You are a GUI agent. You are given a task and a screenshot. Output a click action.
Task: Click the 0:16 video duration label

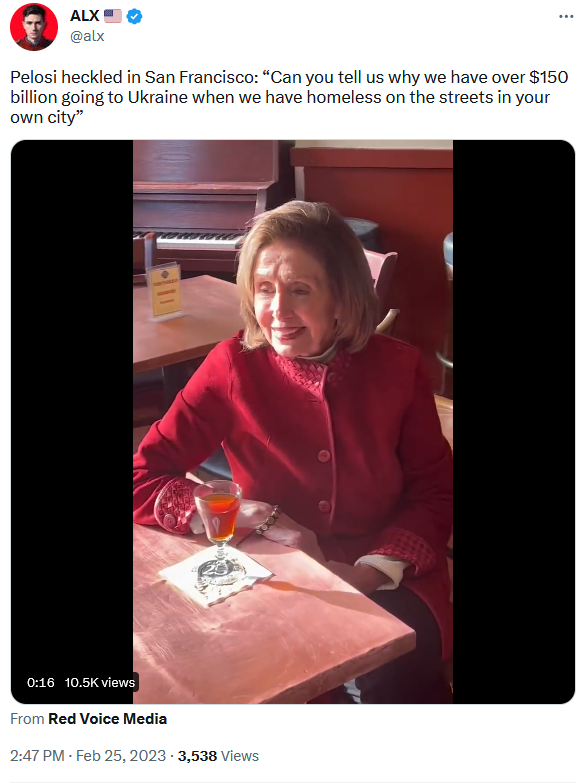point(40,682)
